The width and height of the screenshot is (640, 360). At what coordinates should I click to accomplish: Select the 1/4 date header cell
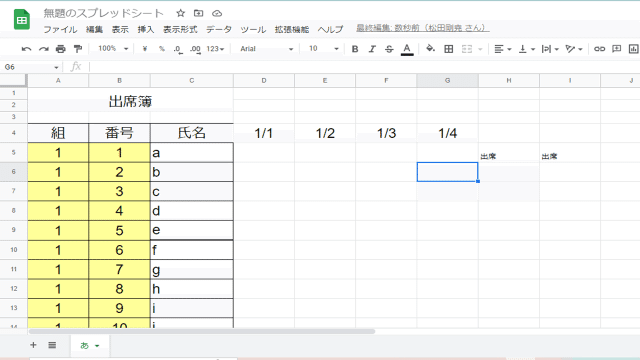pos(447,133)
